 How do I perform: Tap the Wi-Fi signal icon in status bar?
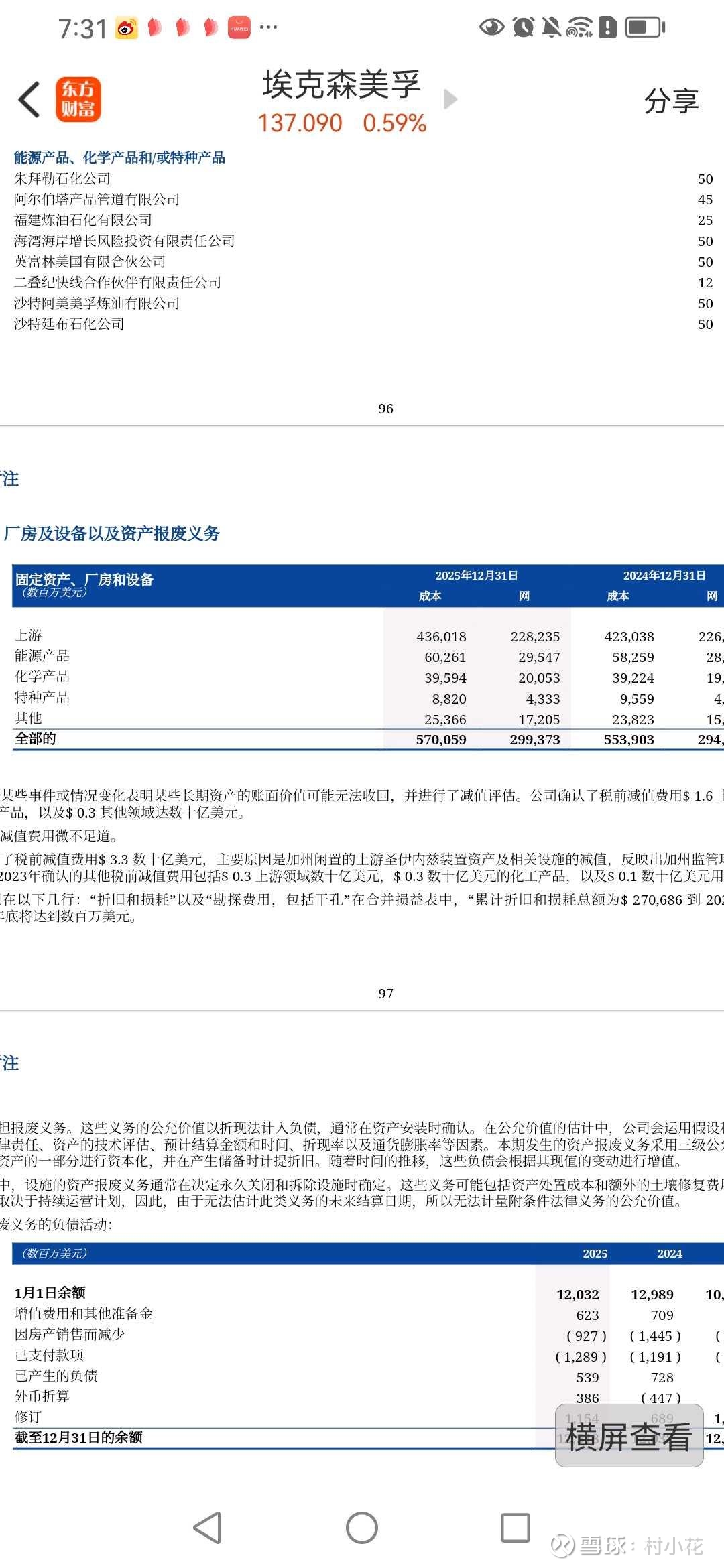pos(579,27)
